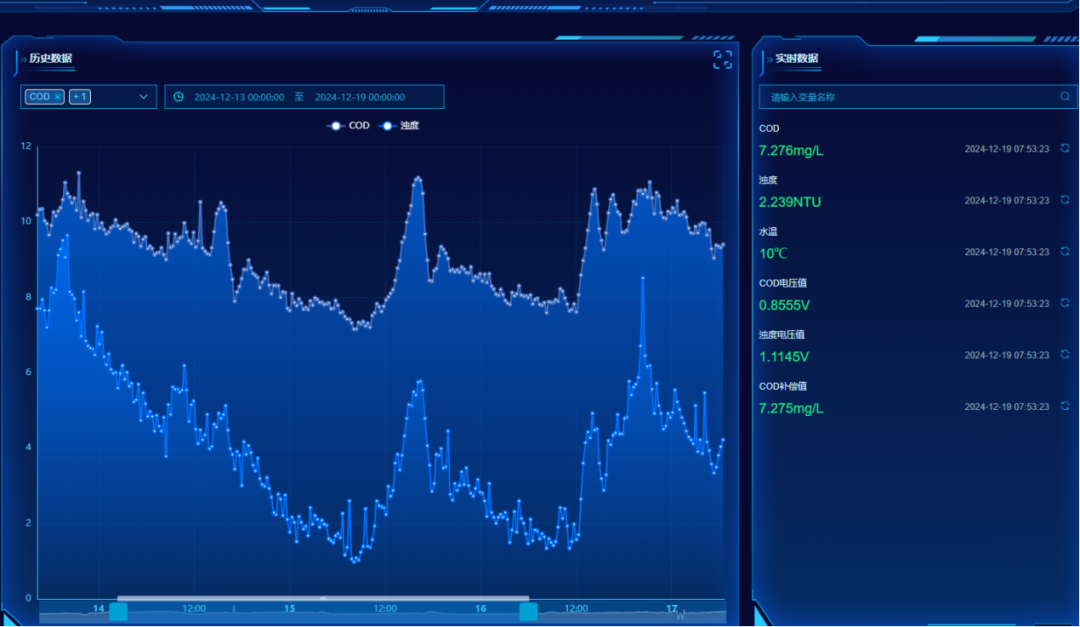Select the 历史数据 panel title
Screen dimensions: 1080x627
tap(50, 59)
